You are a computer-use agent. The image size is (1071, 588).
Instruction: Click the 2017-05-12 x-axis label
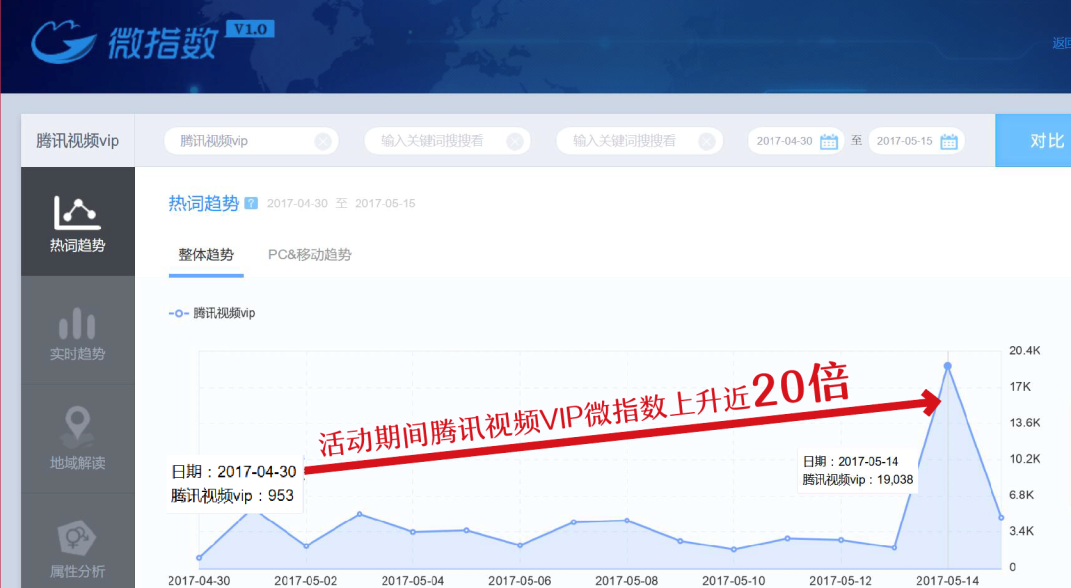click(840, 580)
